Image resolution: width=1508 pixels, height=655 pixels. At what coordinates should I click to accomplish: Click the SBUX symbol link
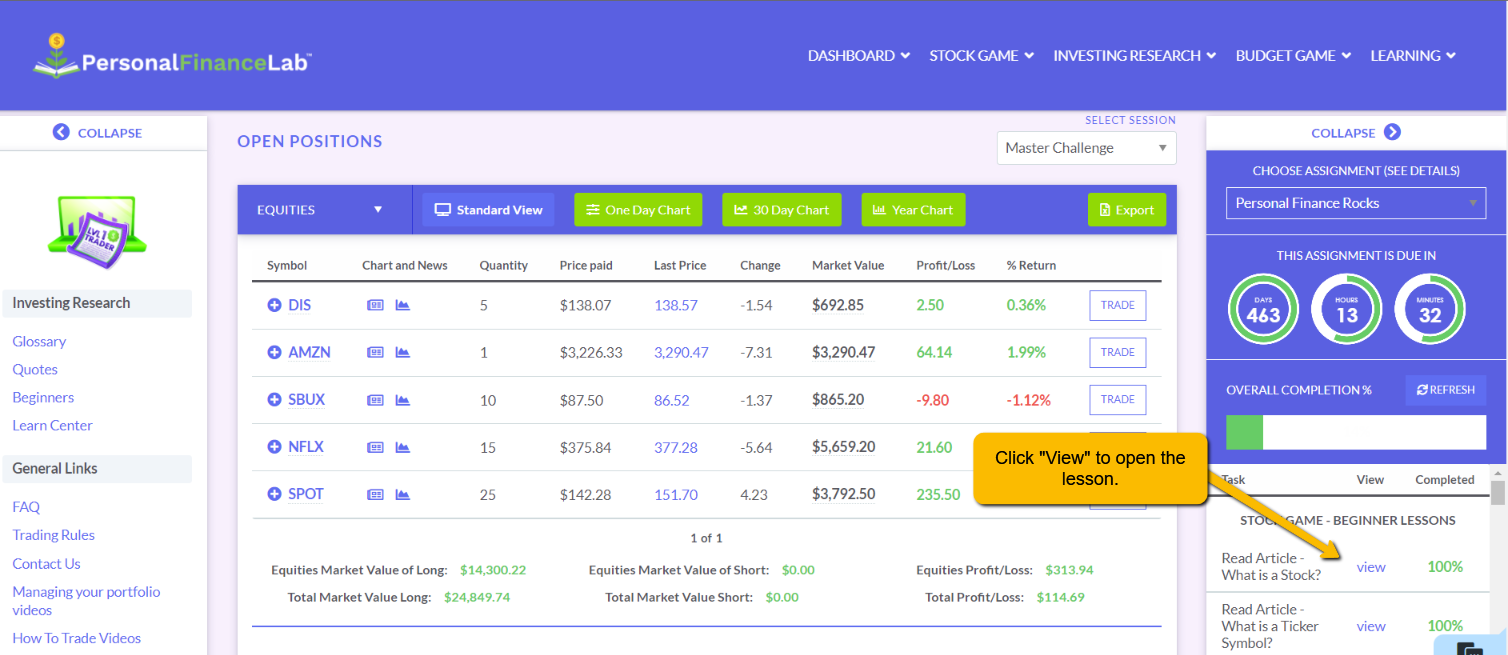[x=307, y=399]
